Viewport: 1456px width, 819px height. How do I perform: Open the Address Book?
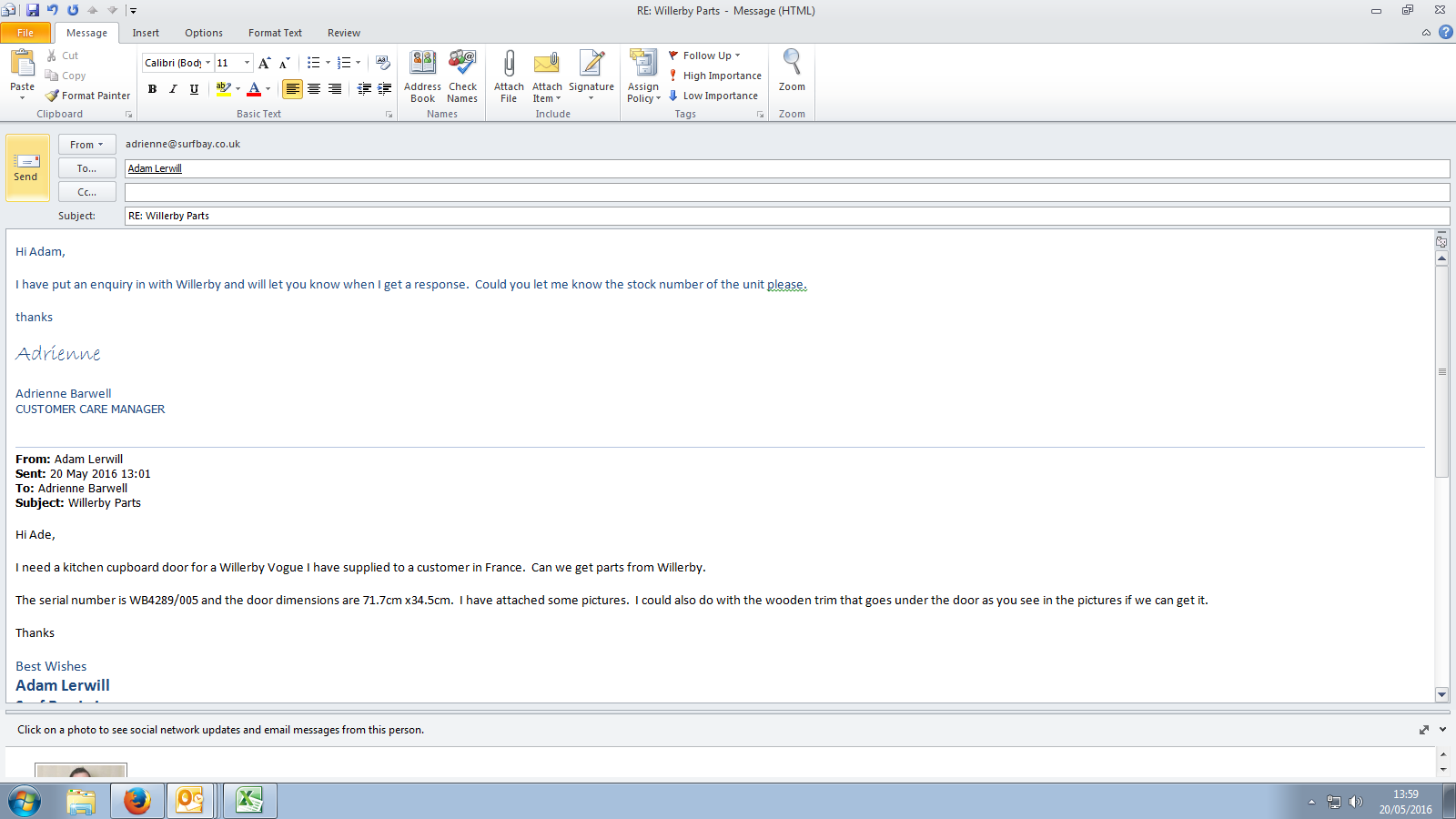[x=422, y=64]
